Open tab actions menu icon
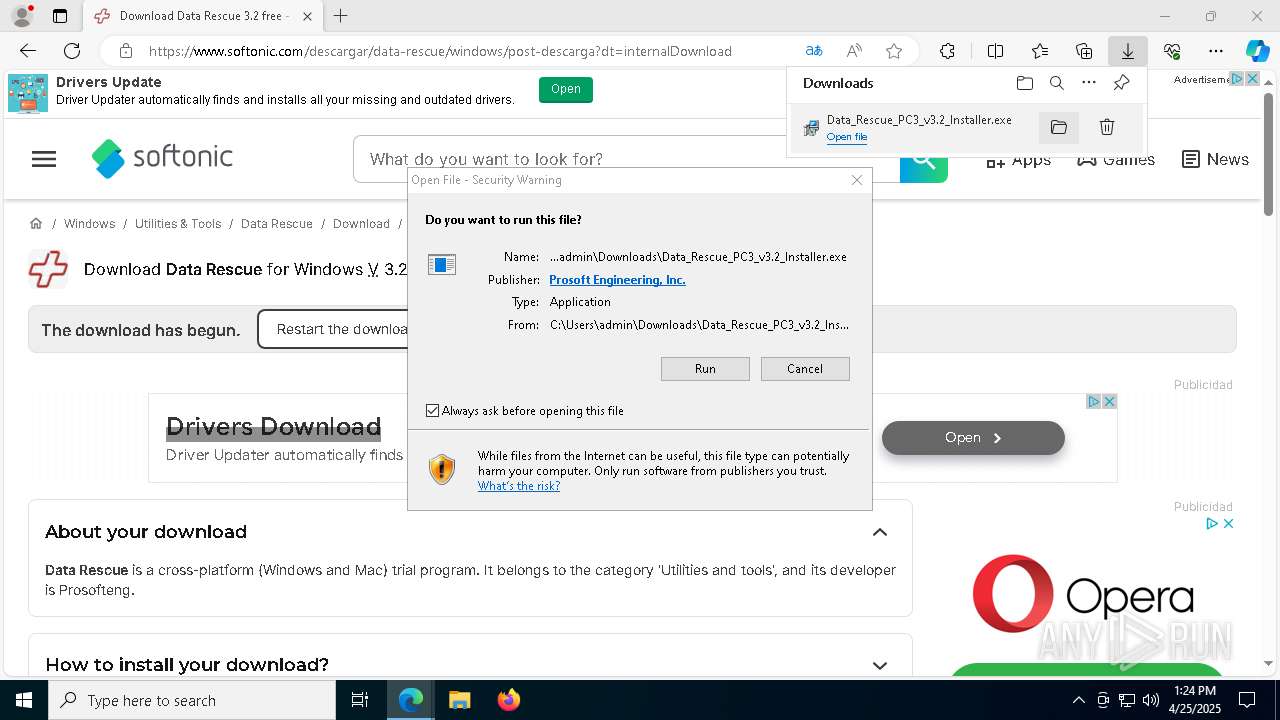Viewport: 1280px width, 720px height. (x=60, y=16)
